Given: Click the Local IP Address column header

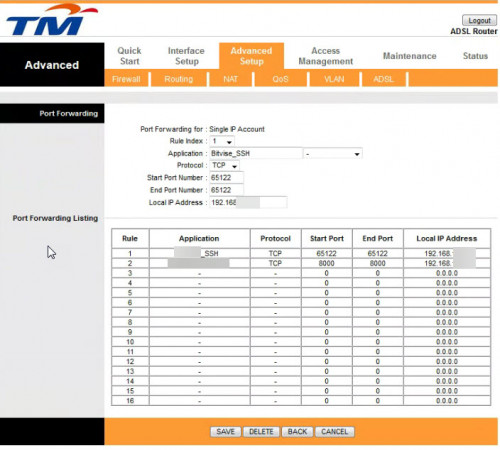Looking at the screenshot, I should point(447,238).
